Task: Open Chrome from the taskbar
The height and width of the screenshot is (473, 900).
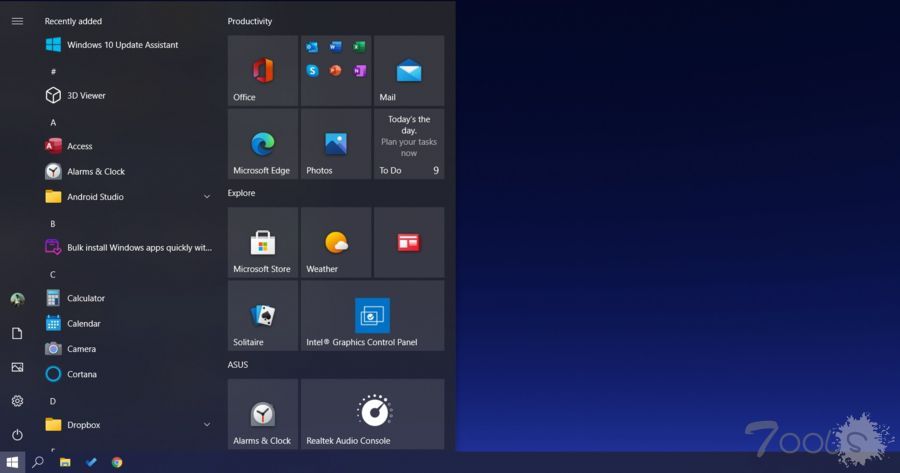Action: (x=117, y=462)
